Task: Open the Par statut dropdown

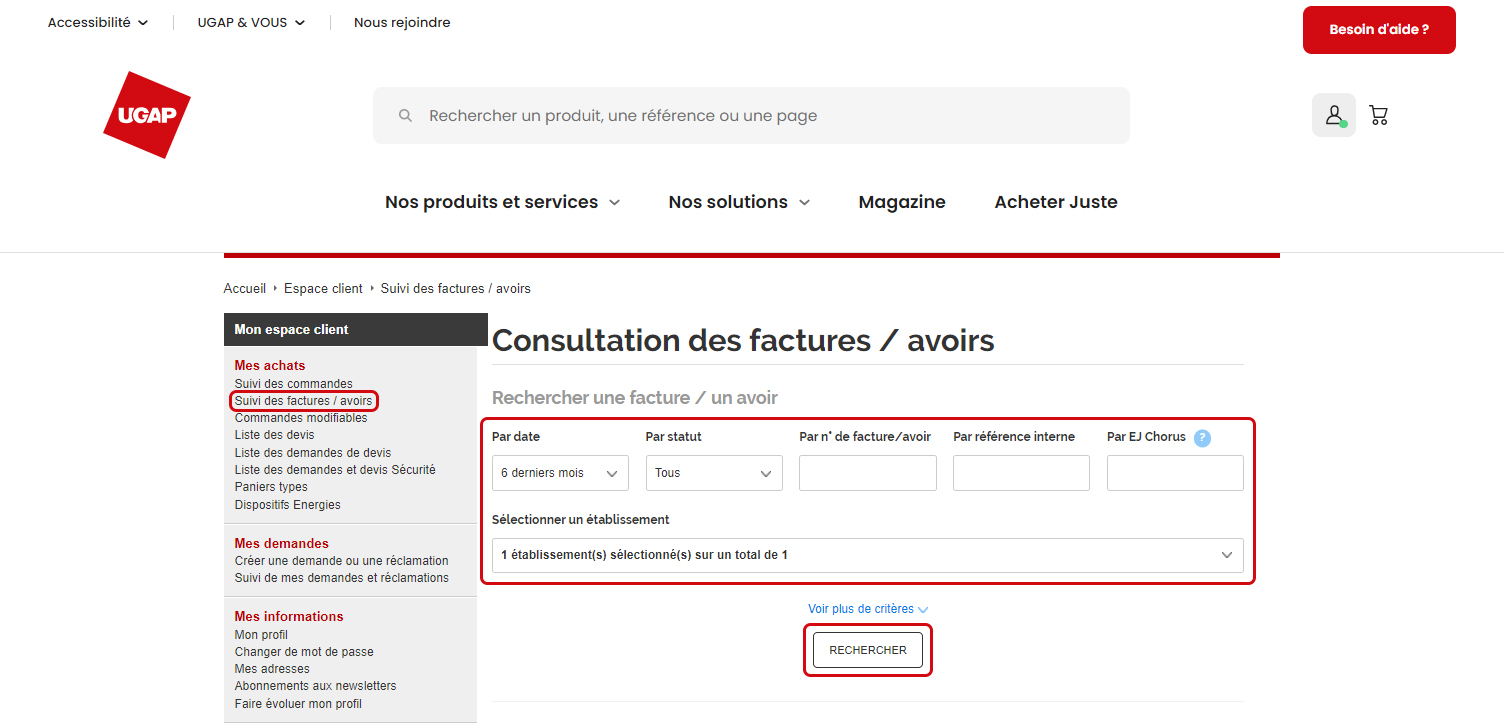Action: tap(714, 473)
